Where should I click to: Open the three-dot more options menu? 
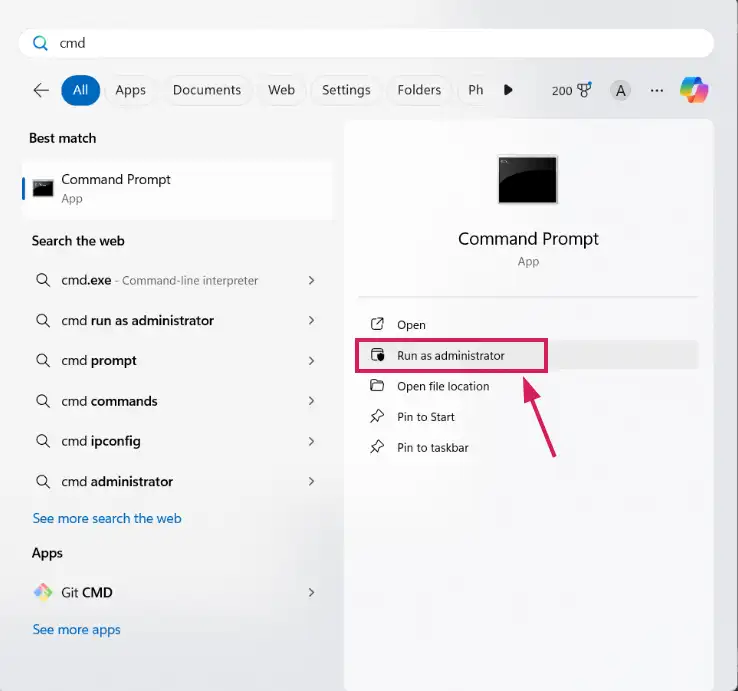657,90
